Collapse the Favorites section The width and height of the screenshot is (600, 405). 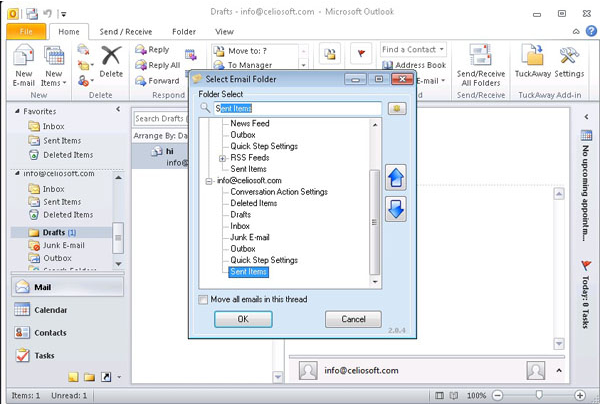[x=16, y=112]
